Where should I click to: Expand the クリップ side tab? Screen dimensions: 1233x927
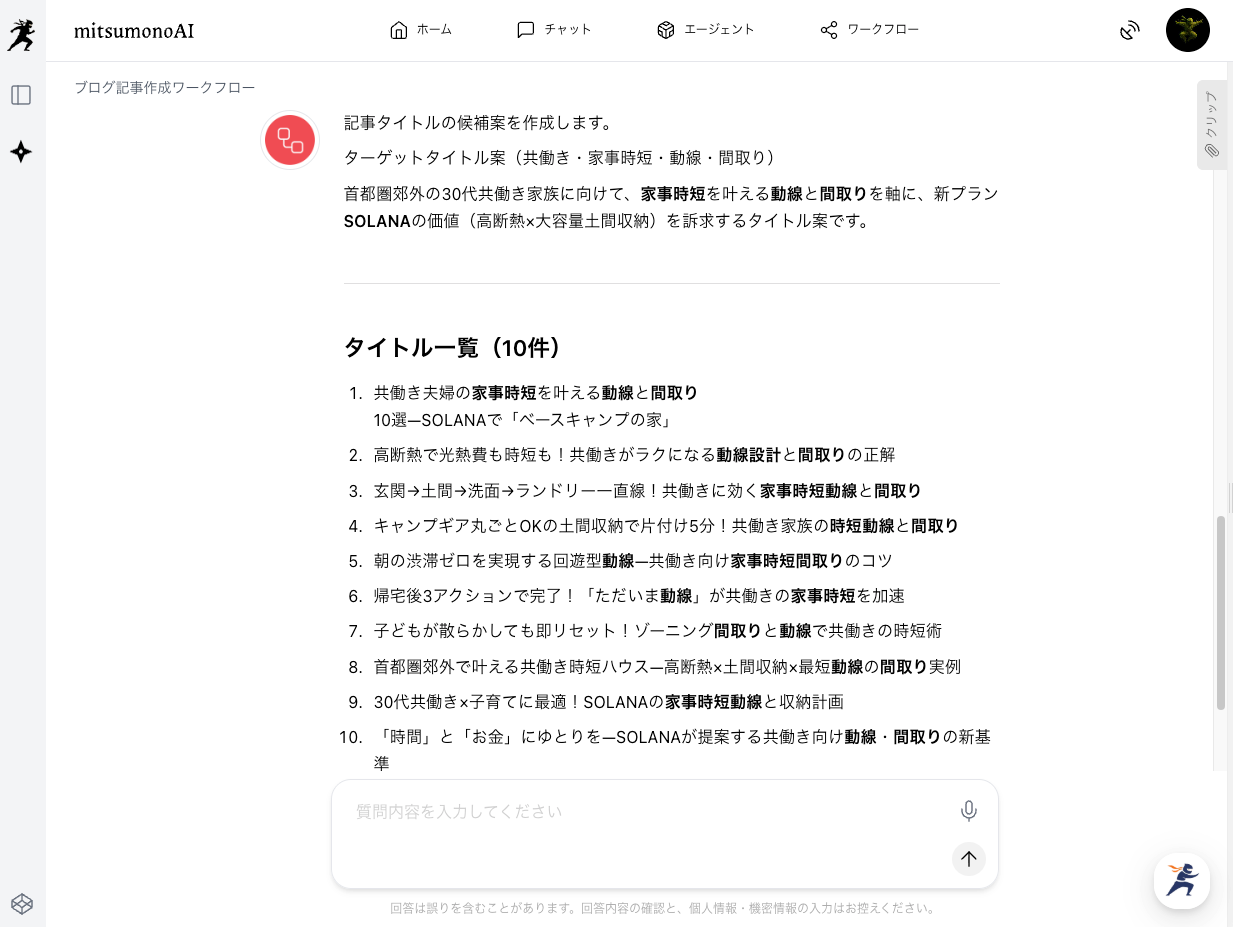(x=1211, y=125)
